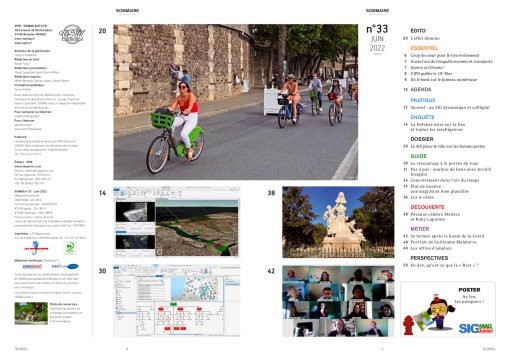Open the 3D map software screenshot, page 14
Screen dimensions: 510x360
pos(177,222)
